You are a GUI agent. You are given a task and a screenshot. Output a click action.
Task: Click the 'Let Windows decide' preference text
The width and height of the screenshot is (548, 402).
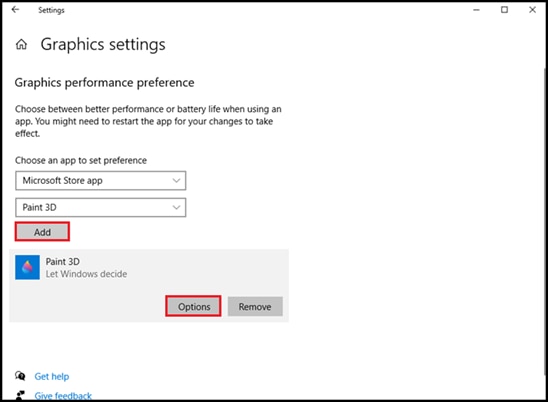click(86, 274)
